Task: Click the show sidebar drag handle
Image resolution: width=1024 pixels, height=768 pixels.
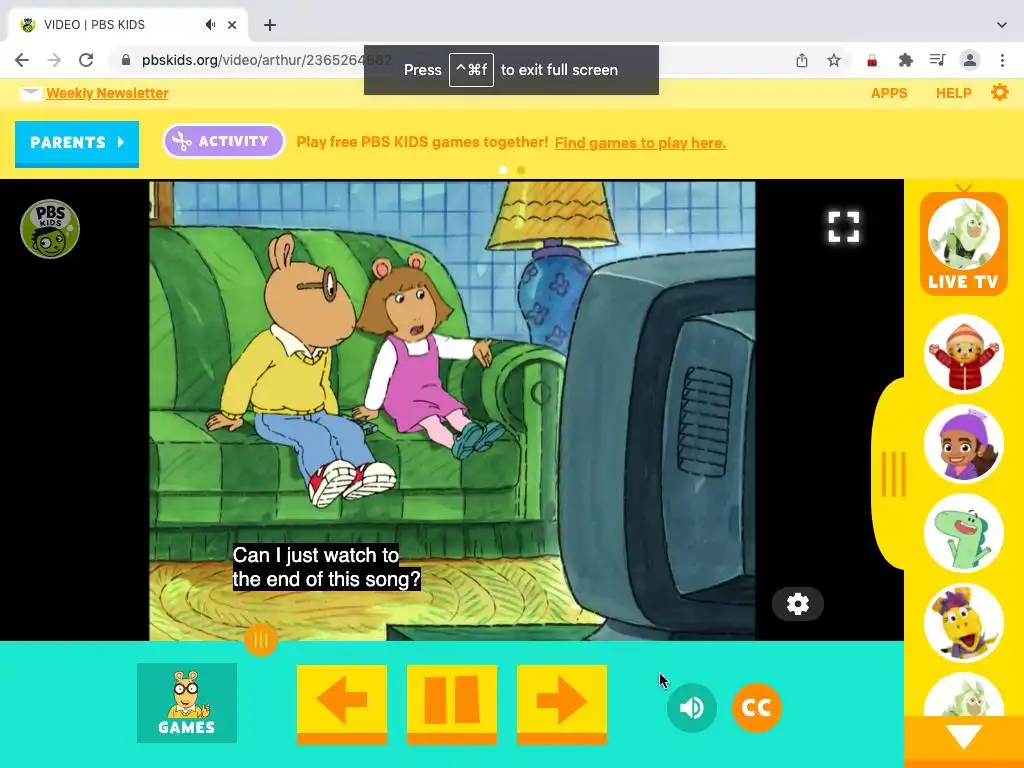Action: (x=893, y=474)
